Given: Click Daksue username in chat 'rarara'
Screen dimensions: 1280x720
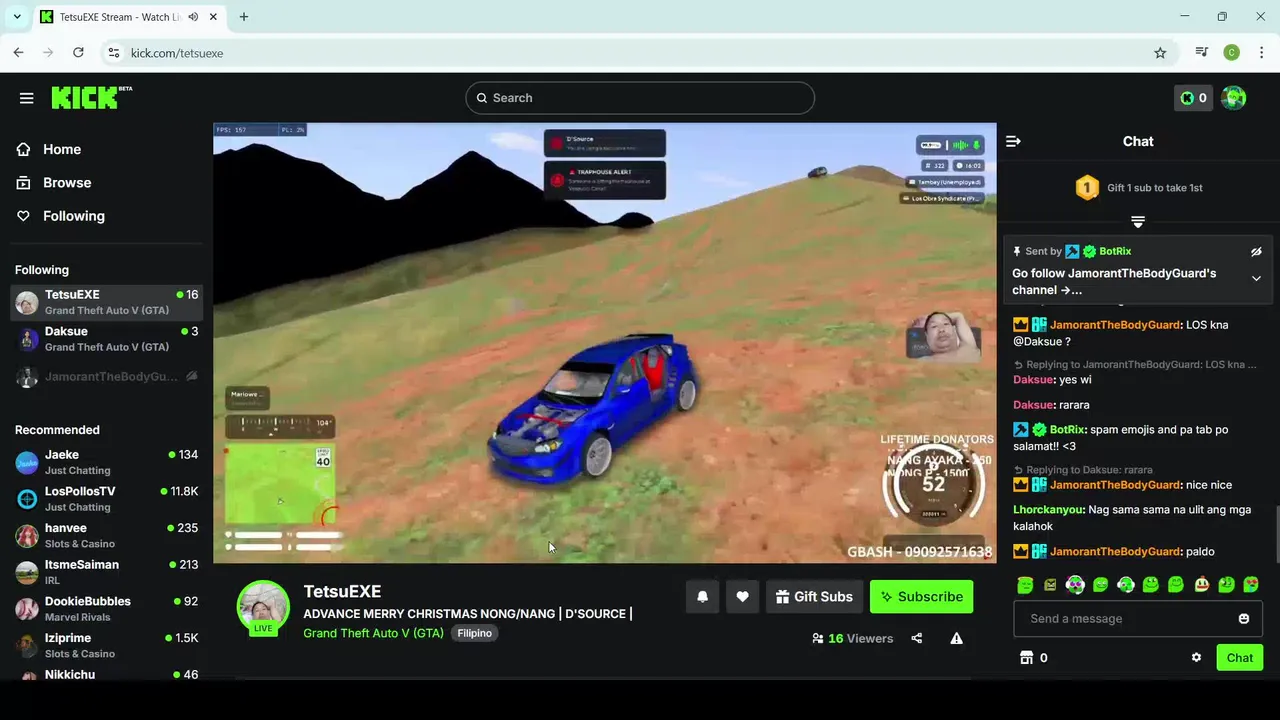Looking at the screenshot, I should pyautogui.click(x=1033, y=405).
